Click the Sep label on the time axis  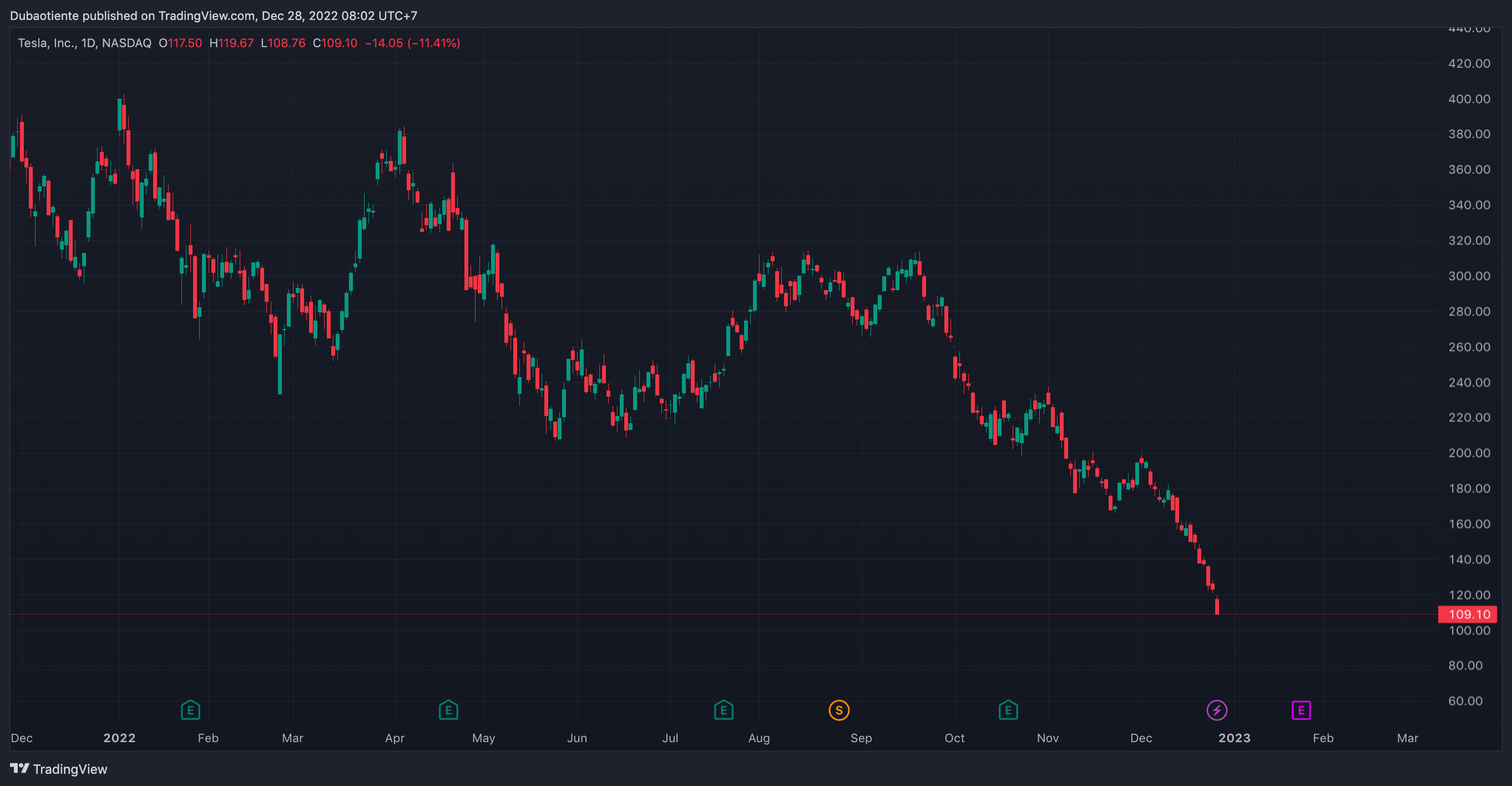click(x=861, y=738)
